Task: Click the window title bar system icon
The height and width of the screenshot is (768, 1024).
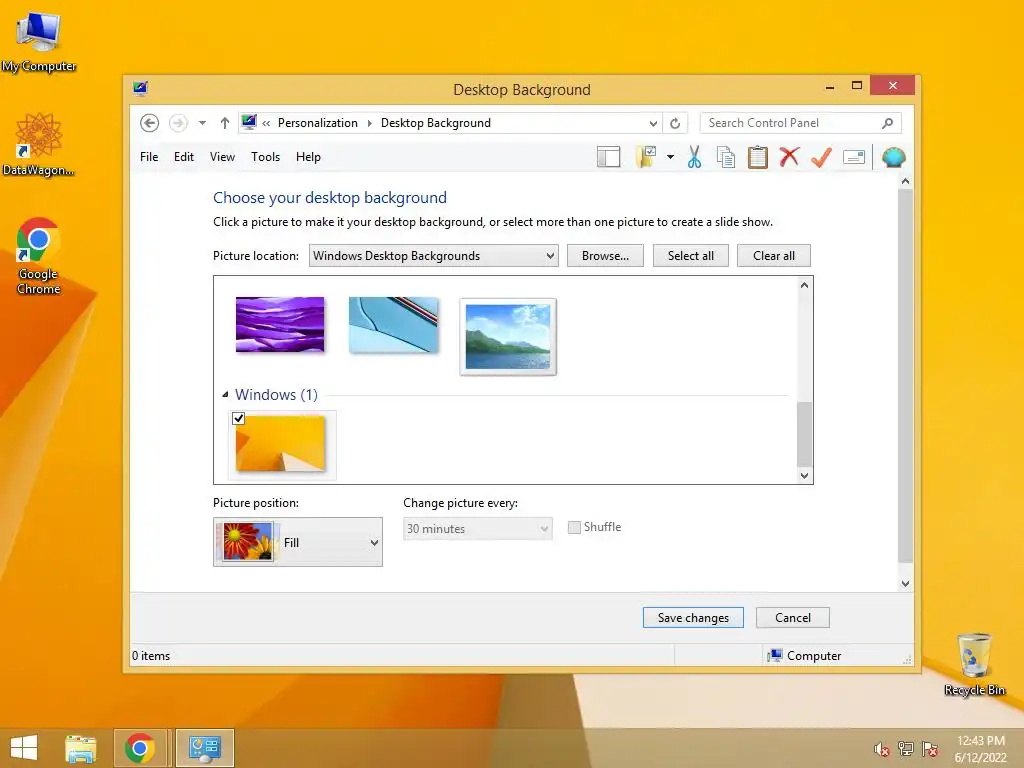Action: [x=140, y=88]
